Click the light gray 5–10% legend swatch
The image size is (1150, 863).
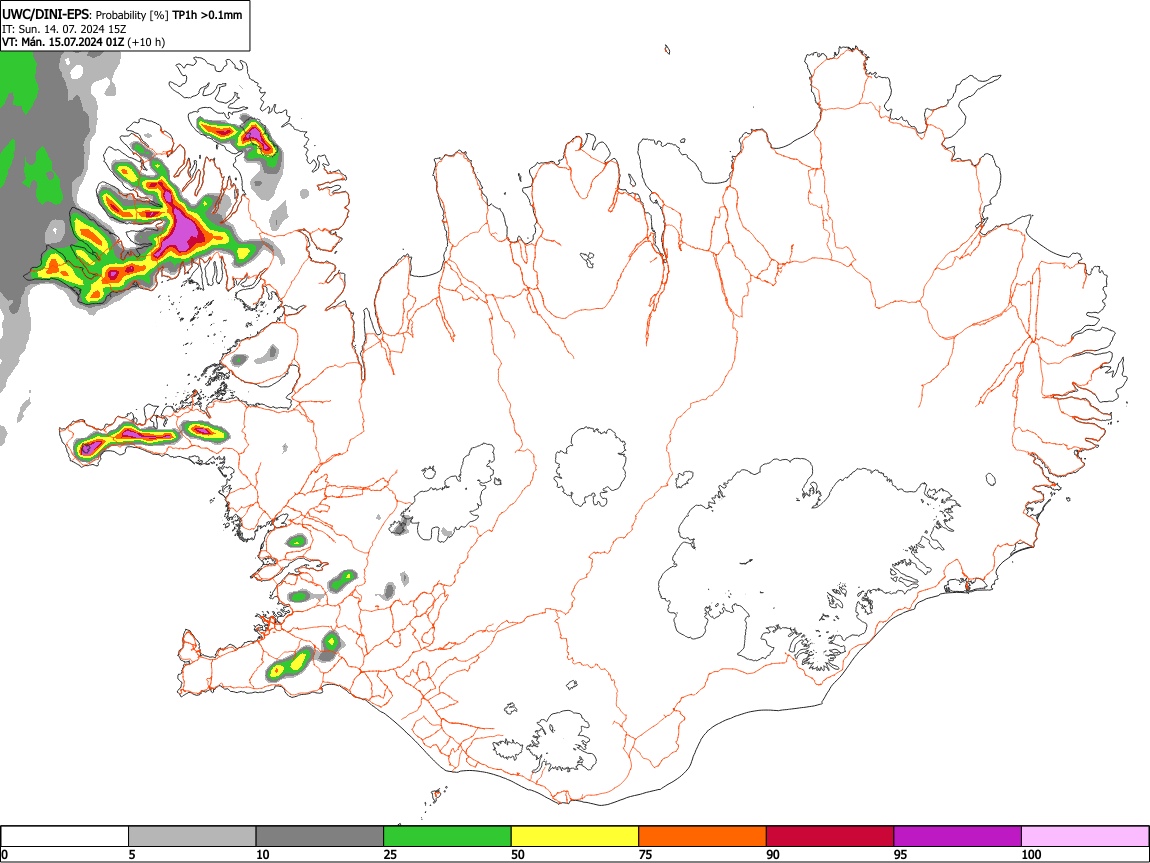coord(192,837)
